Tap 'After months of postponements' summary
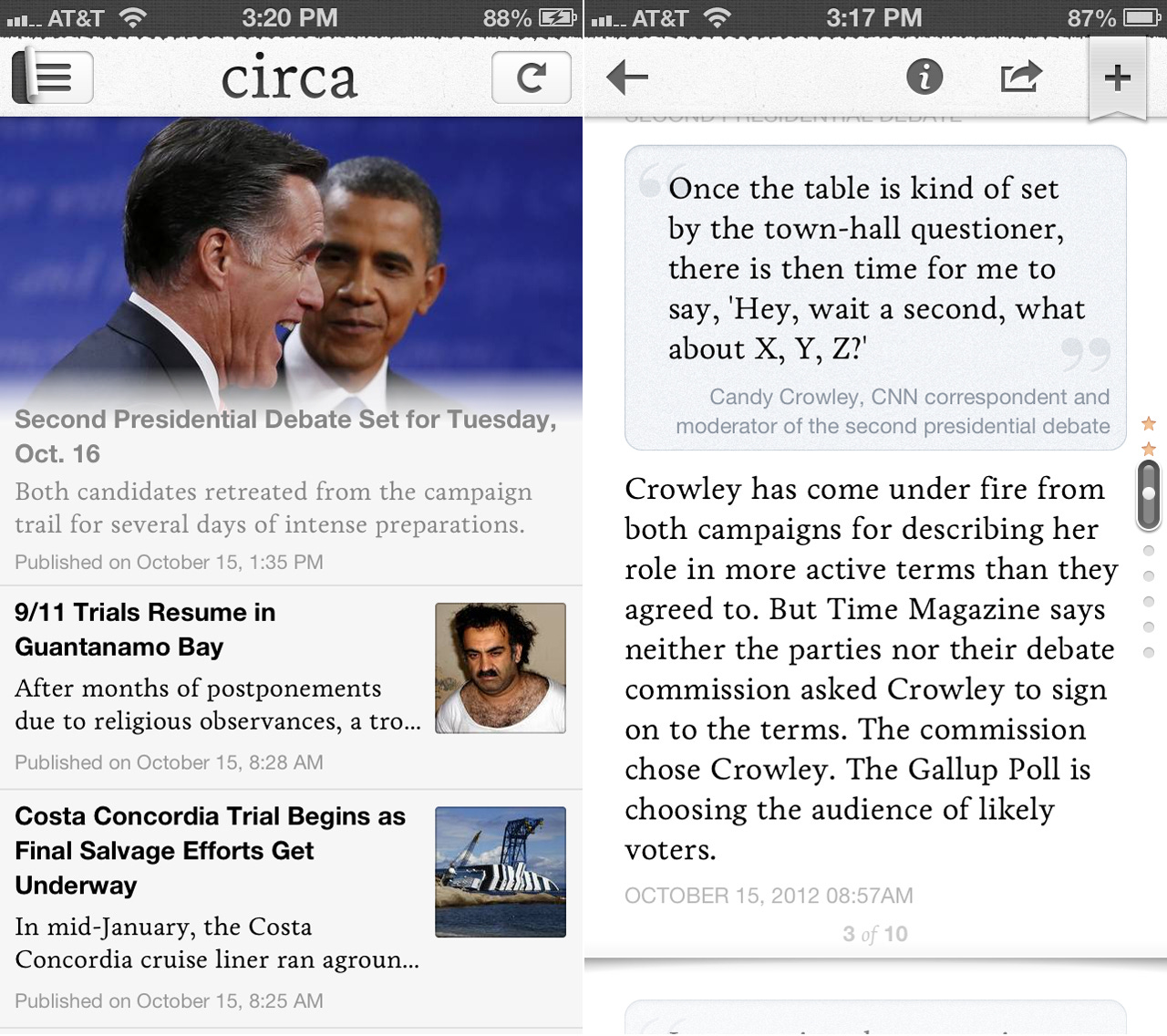1167x1036 pixels. [x=218, y=704]
